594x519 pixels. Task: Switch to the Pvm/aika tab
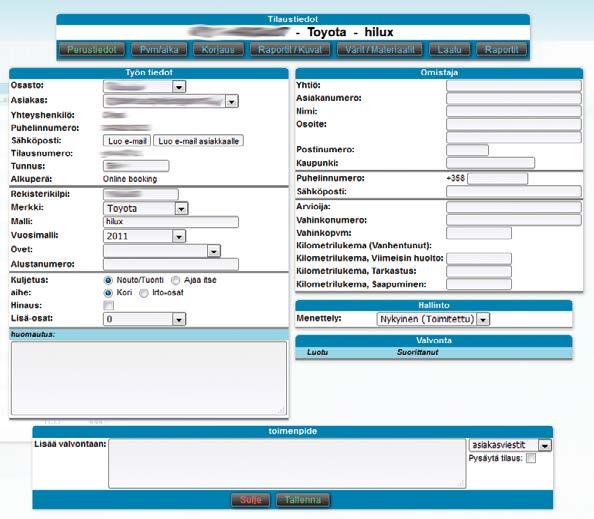(159, 49)
